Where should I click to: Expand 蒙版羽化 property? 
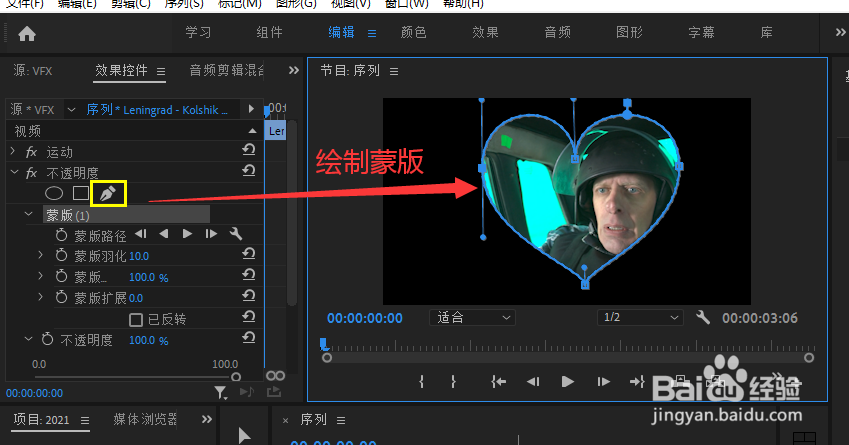coord(40,254)
